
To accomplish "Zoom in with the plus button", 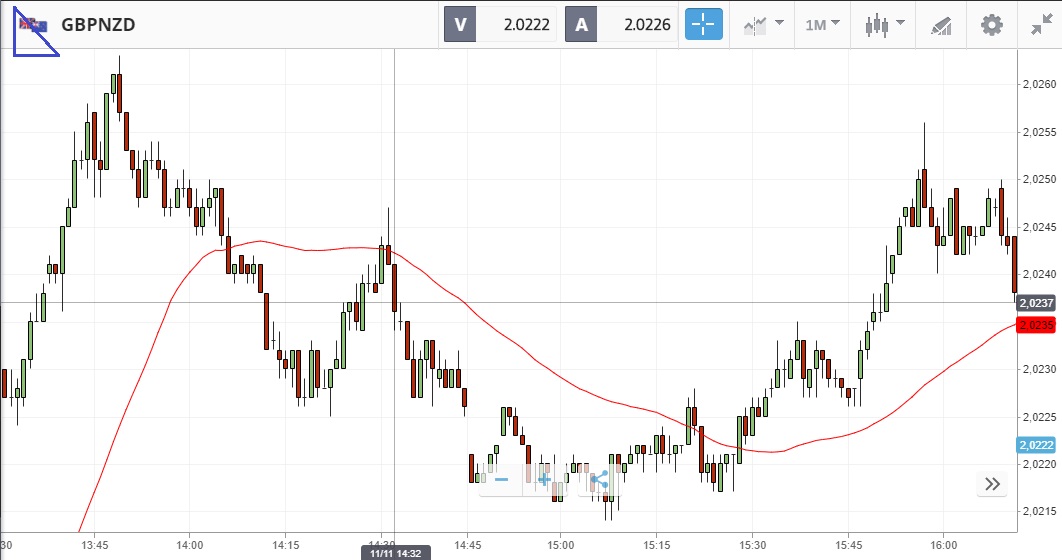I will tap(544, 480).
